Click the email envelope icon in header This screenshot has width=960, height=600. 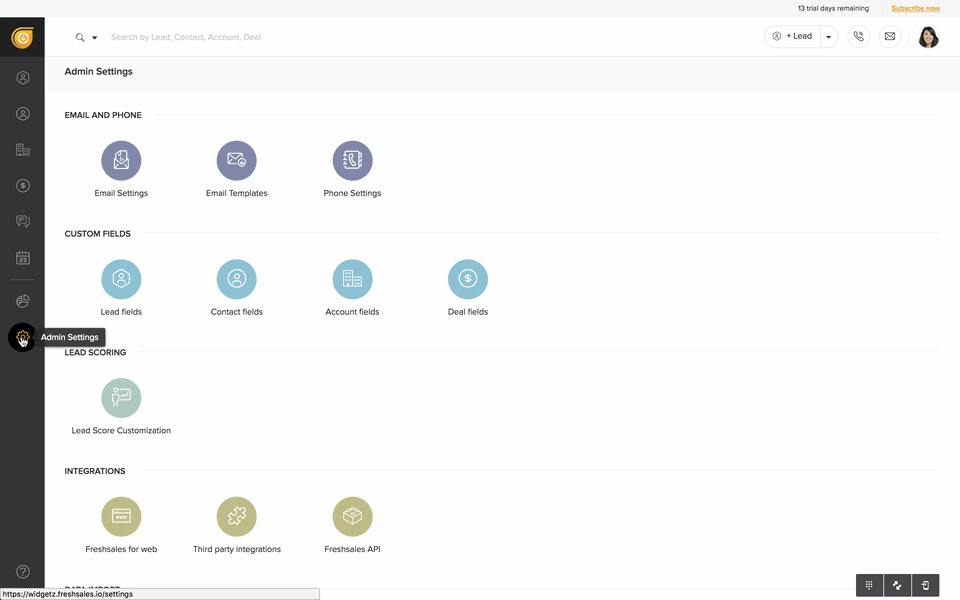890,37
